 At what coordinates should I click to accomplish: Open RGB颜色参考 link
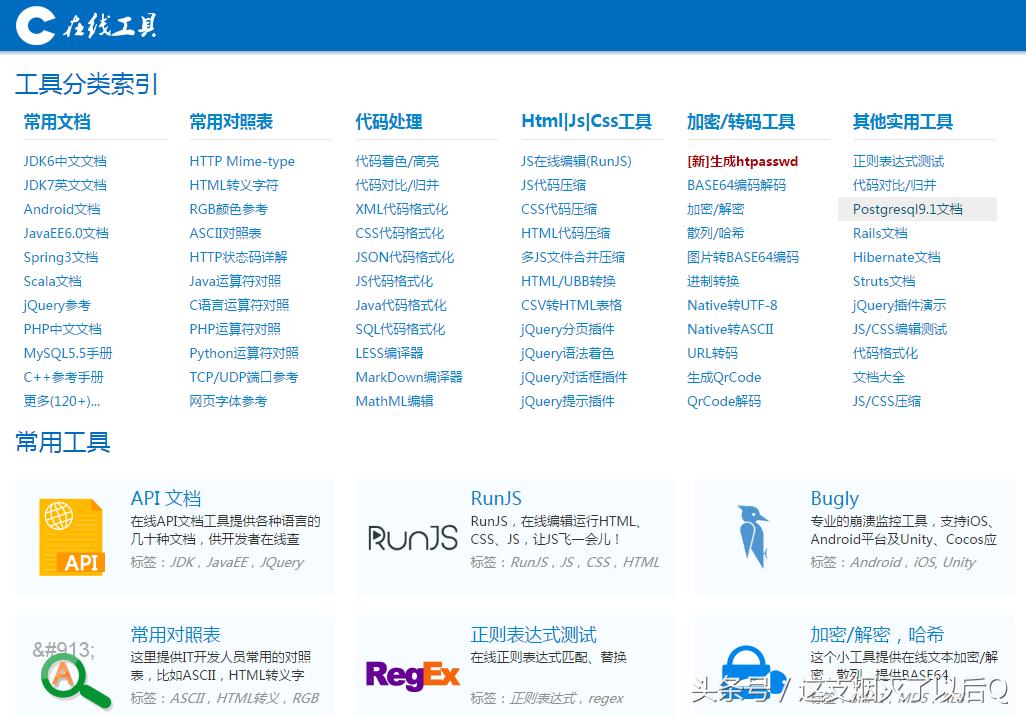point(228,209)
